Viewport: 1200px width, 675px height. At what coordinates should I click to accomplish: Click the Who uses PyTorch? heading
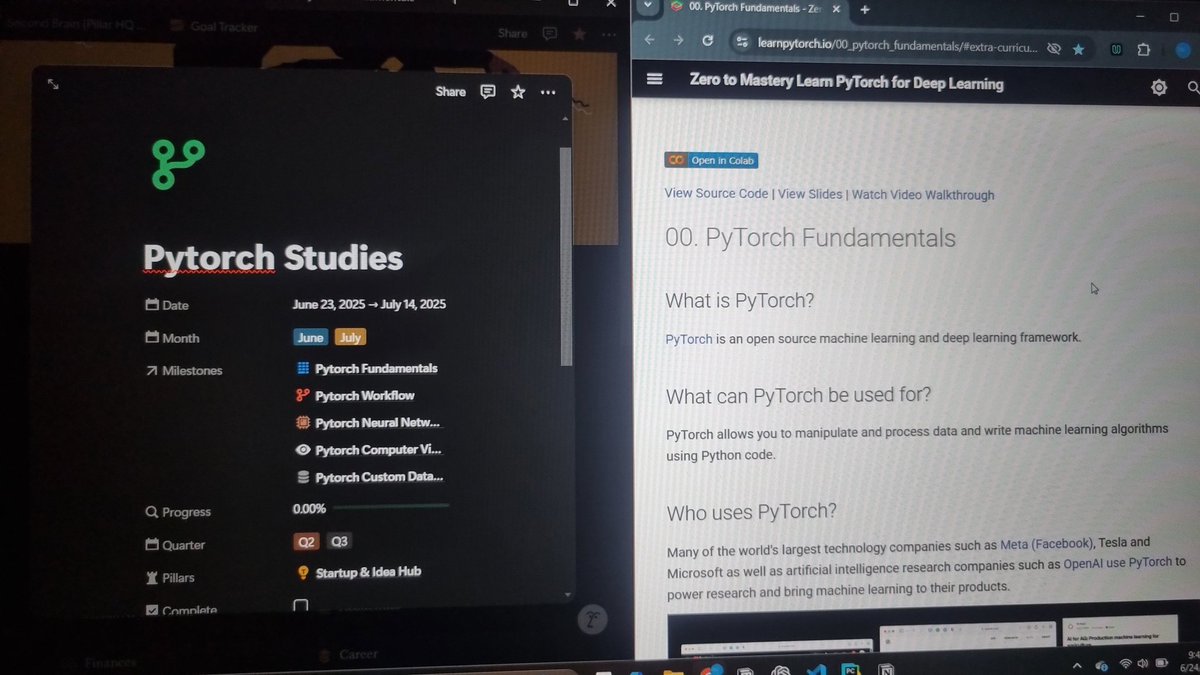pos(751,513)
